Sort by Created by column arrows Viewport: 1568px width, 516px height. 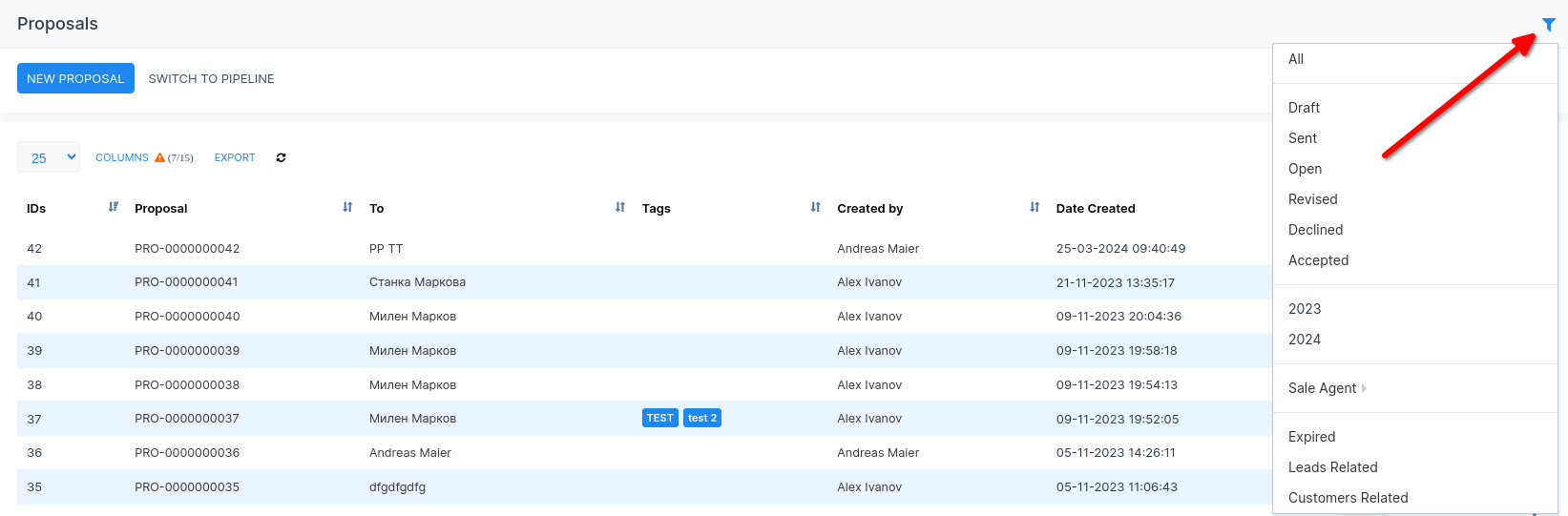pos(1035,207)
